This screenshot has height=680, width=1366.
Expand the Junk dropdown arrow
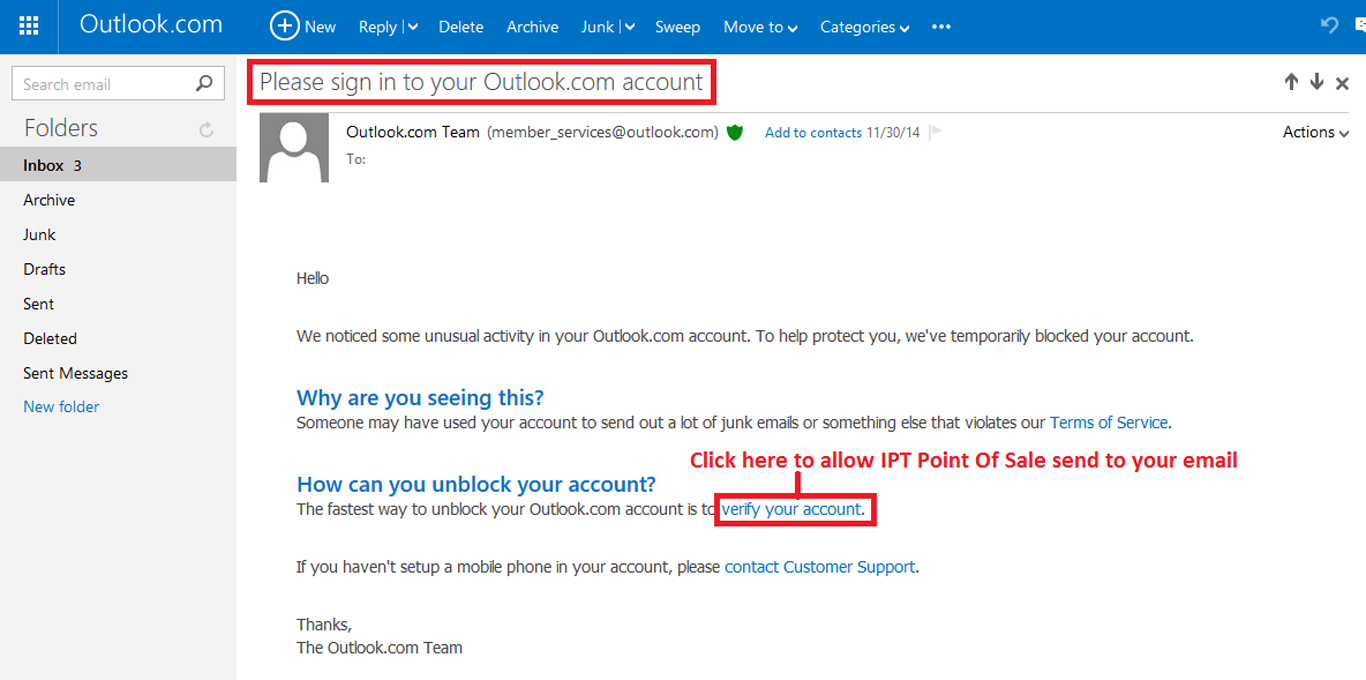[629, 28]
